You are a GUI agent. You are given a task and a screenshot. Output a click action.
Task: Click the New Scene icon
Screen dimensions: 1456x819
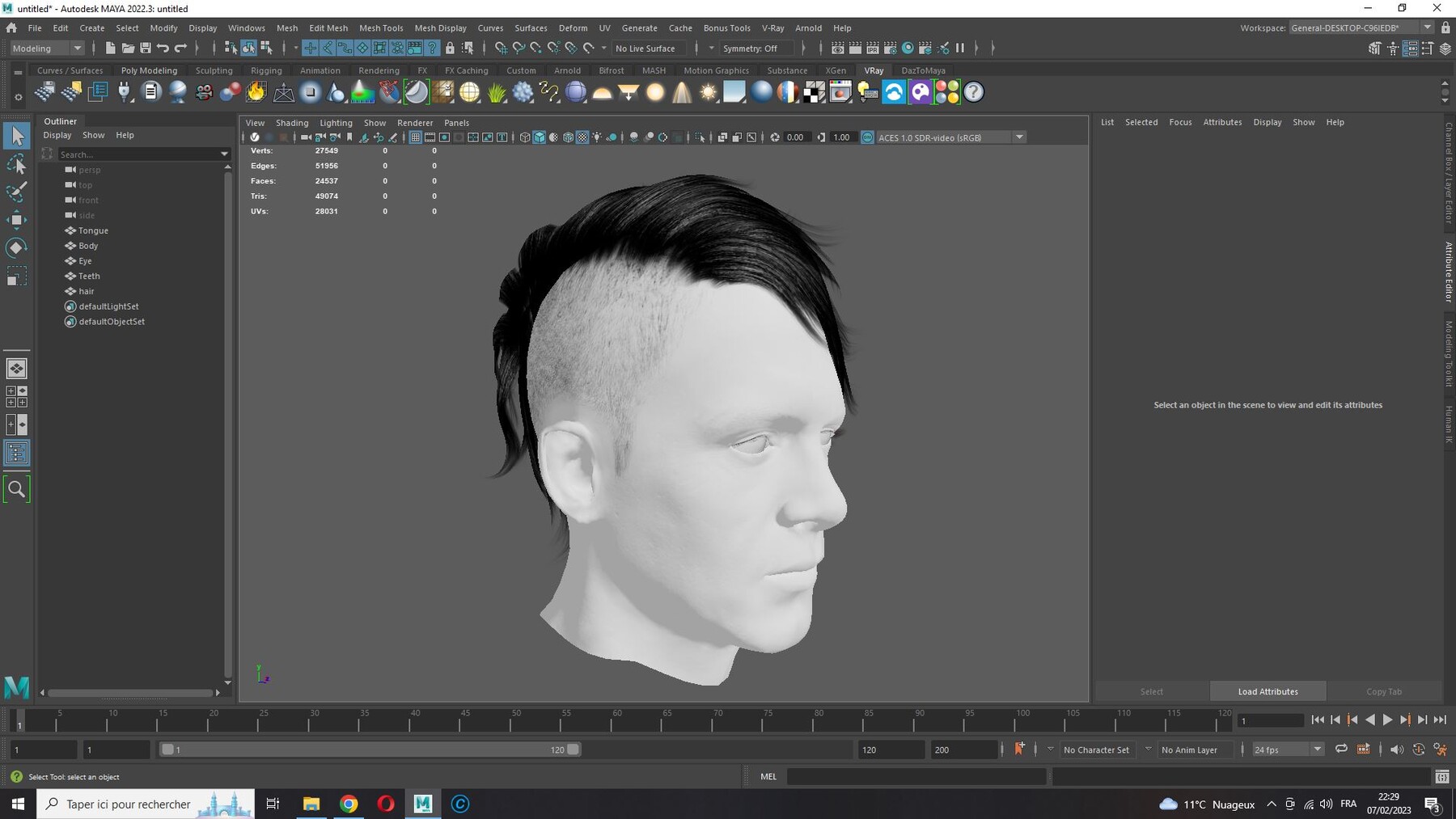[110, 49]
